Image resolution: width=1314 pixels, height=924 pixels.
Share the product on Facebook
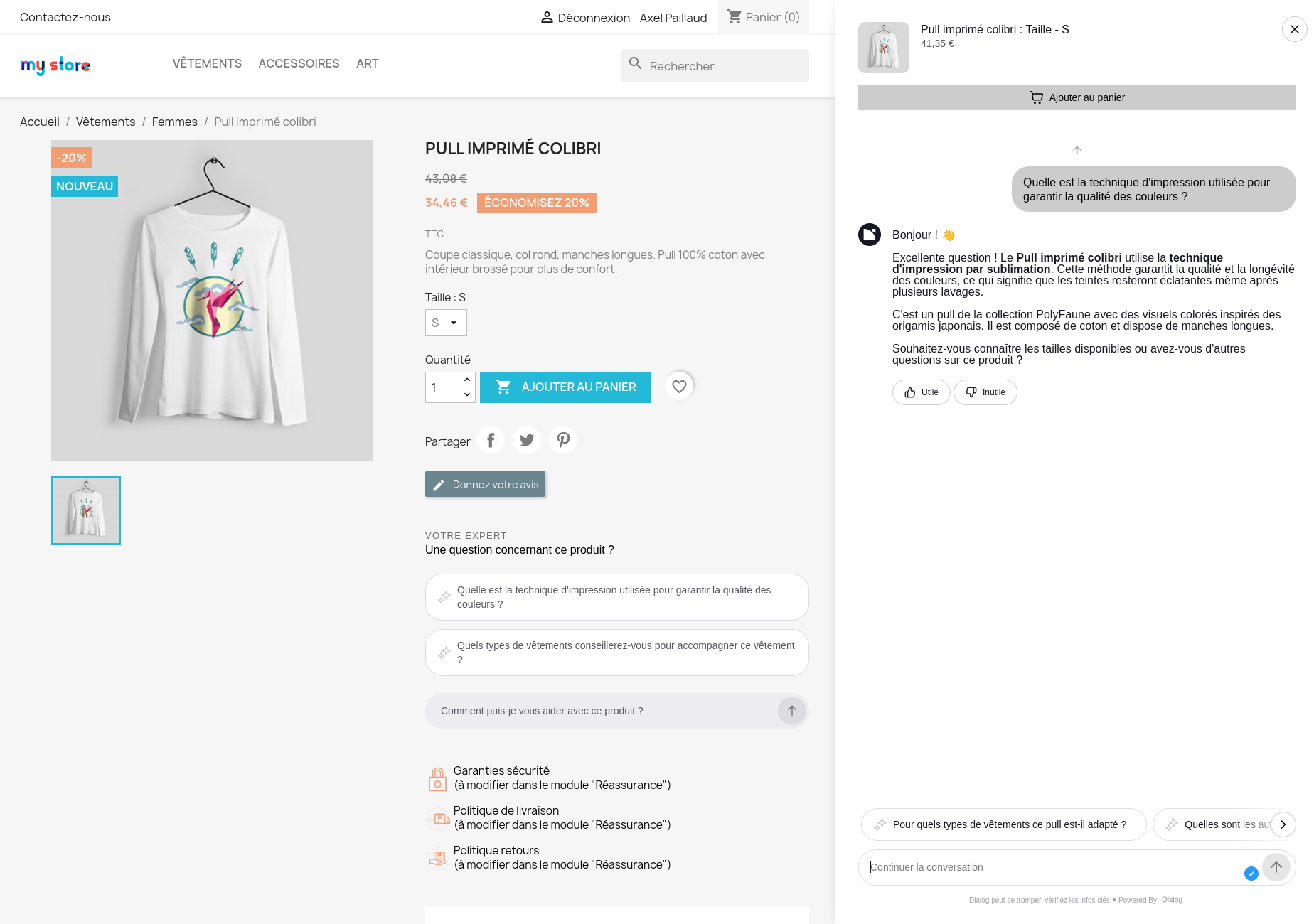[x=491, y=440]
